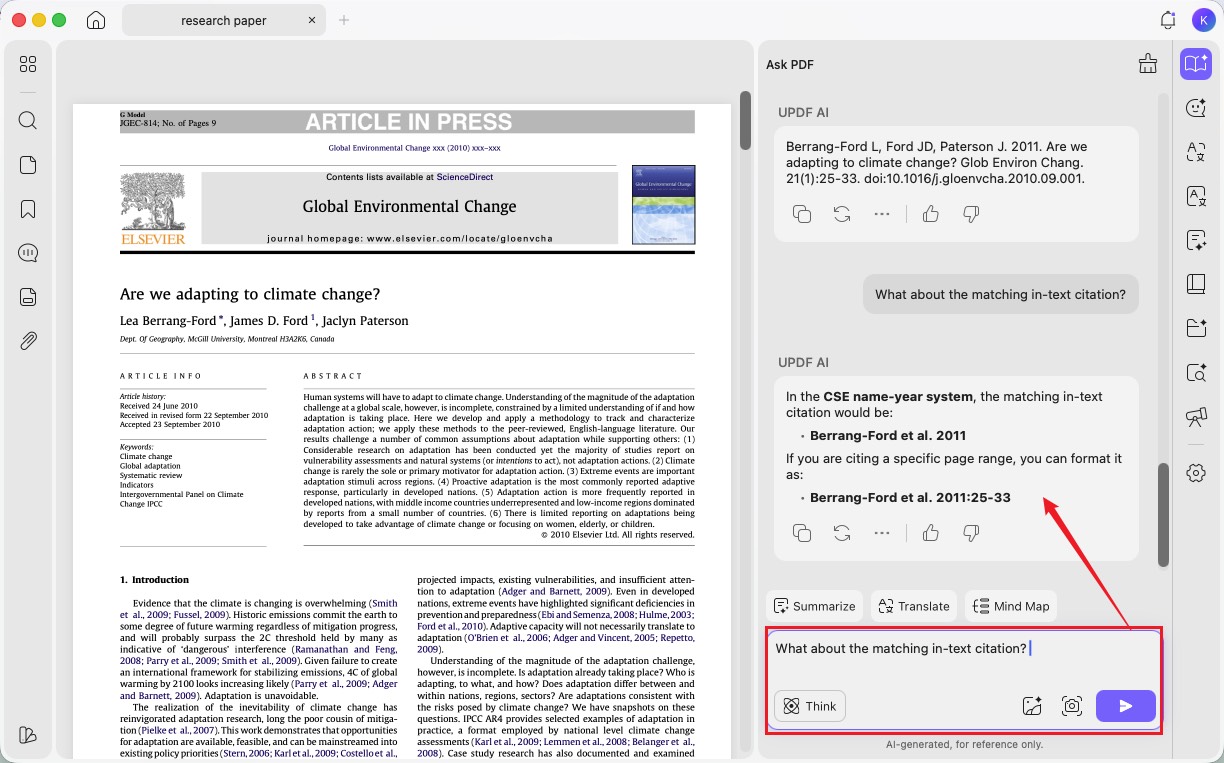Viewport: 1224px width, 763px height.
Task: Open the attachments paperclip panel
Action: click(x=28, y=341)
